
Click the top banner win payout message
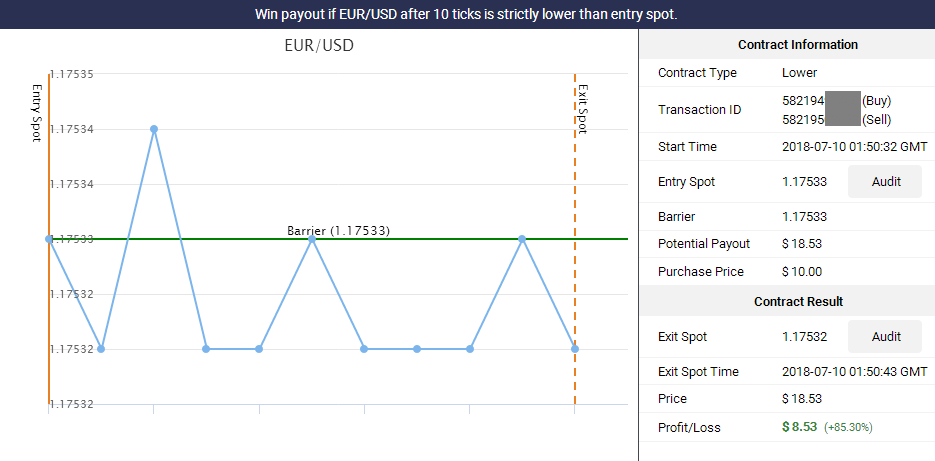coord(466,14)
